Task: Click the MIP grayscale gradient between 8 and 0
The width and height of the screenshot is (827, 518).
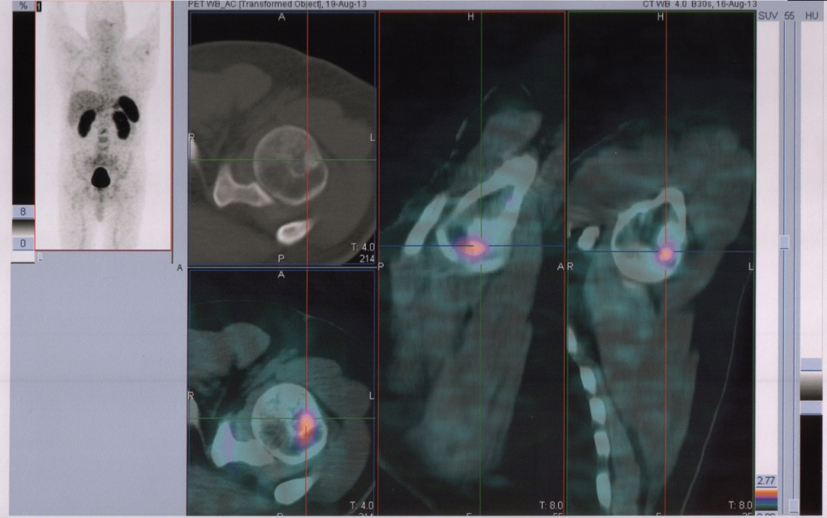Action: point(22,227)
